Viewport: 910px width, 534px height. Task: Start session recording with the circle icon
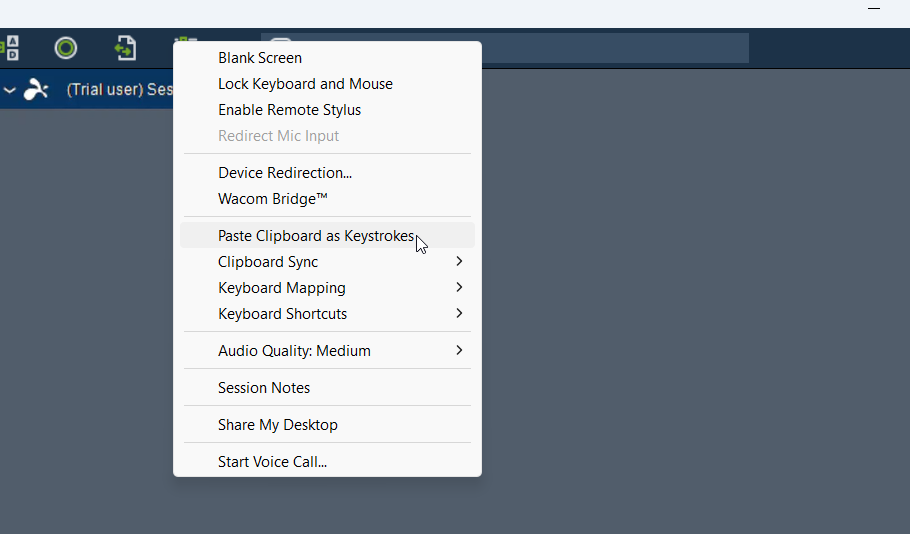tap(66, 48)
